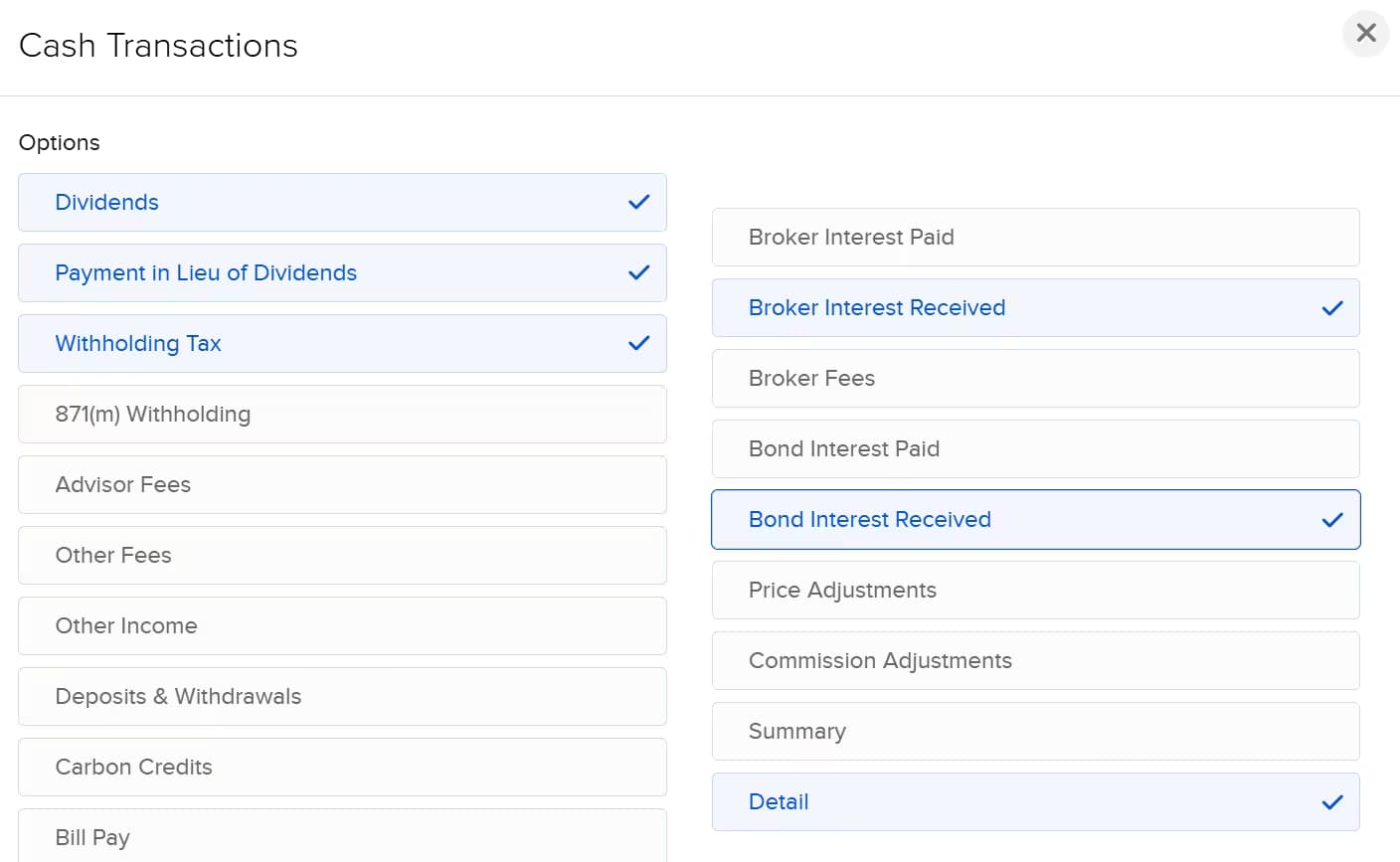The width and height of the screenshot is (1400, 862).
Task: Toggle off Withholding Tax option
Action: (342, 344)
